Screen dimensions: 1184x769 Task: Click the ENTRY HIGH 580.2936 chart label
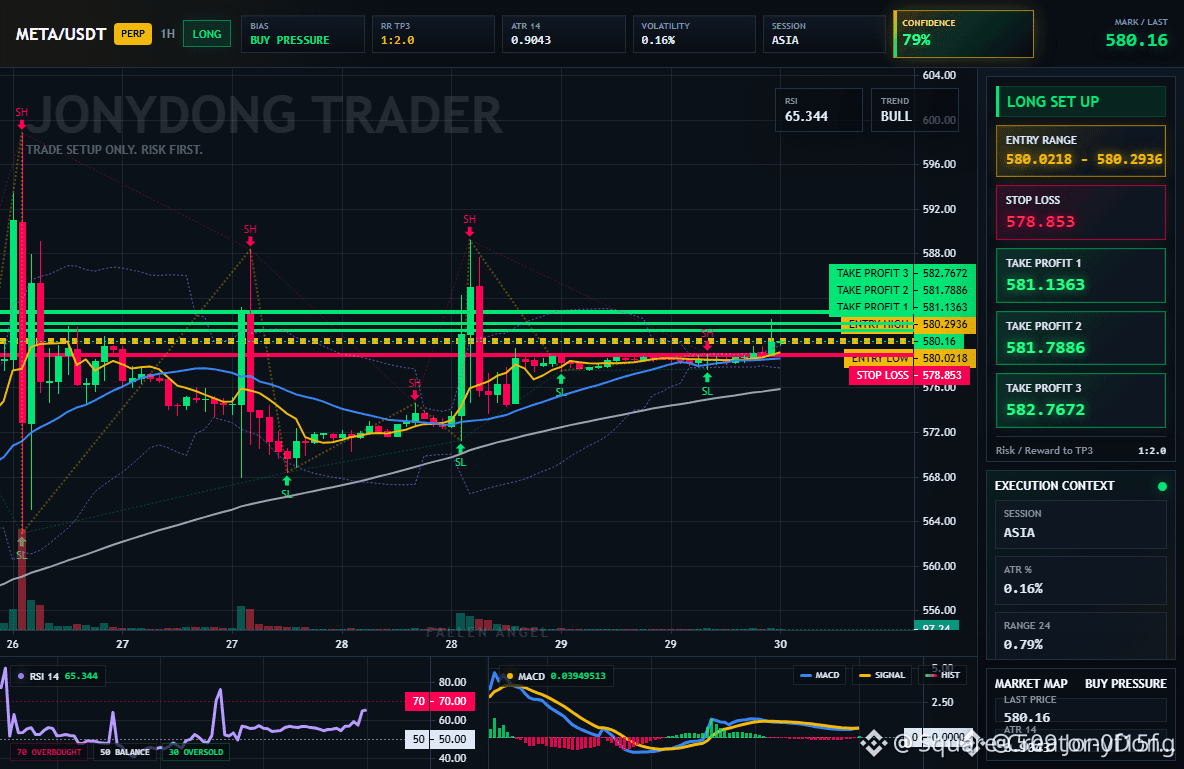908,324
